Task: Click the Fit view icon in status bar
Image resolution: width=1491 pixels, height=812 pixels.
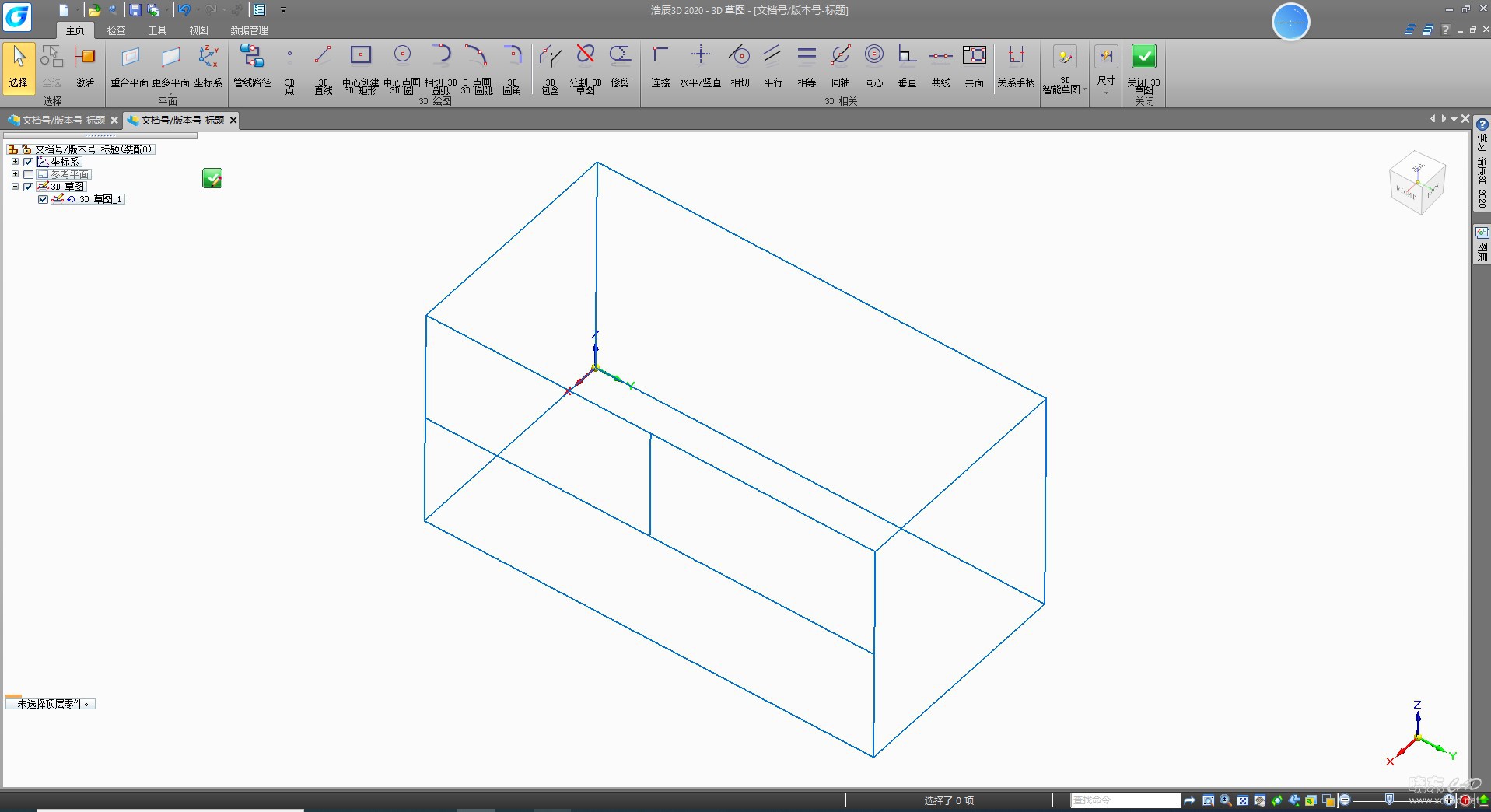Action: tap(1242, 800)
